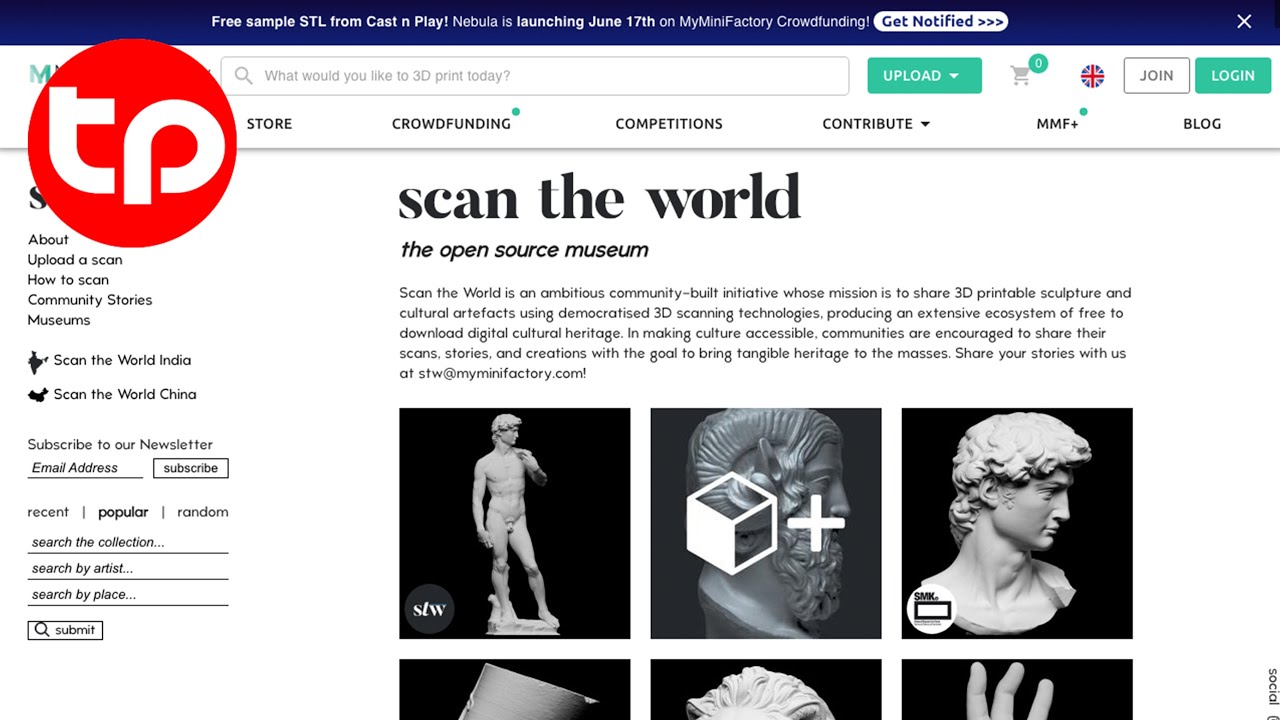This screenshot has width=1280, height=720.
Task: Open Scan the World China link
Action: 125,394
